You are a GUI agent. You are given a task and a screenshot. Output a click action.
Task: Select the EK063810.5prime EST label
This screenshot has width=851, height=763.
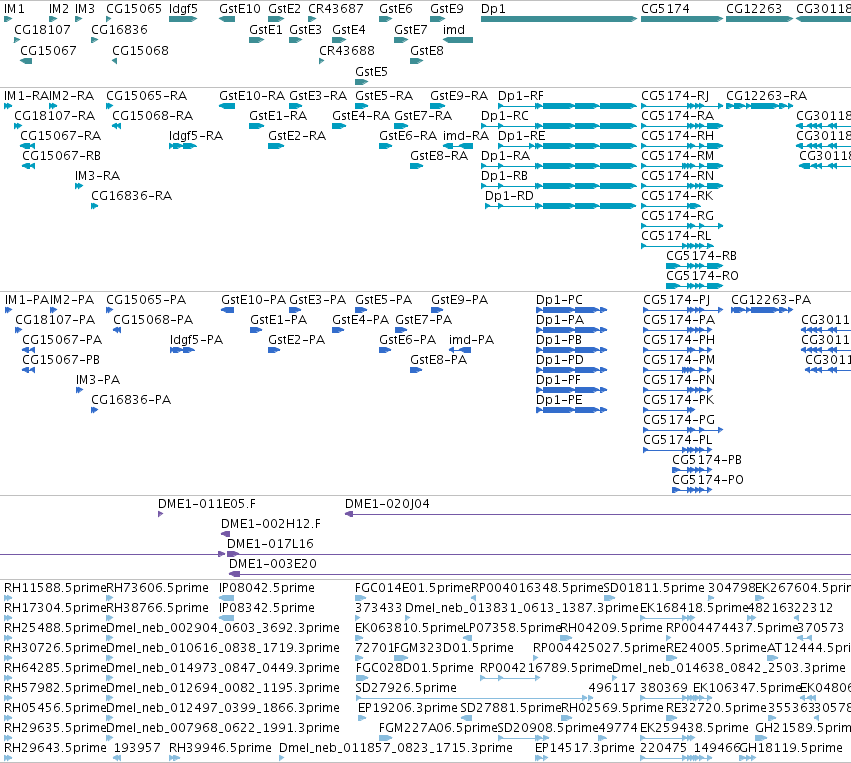pos(409,628)
